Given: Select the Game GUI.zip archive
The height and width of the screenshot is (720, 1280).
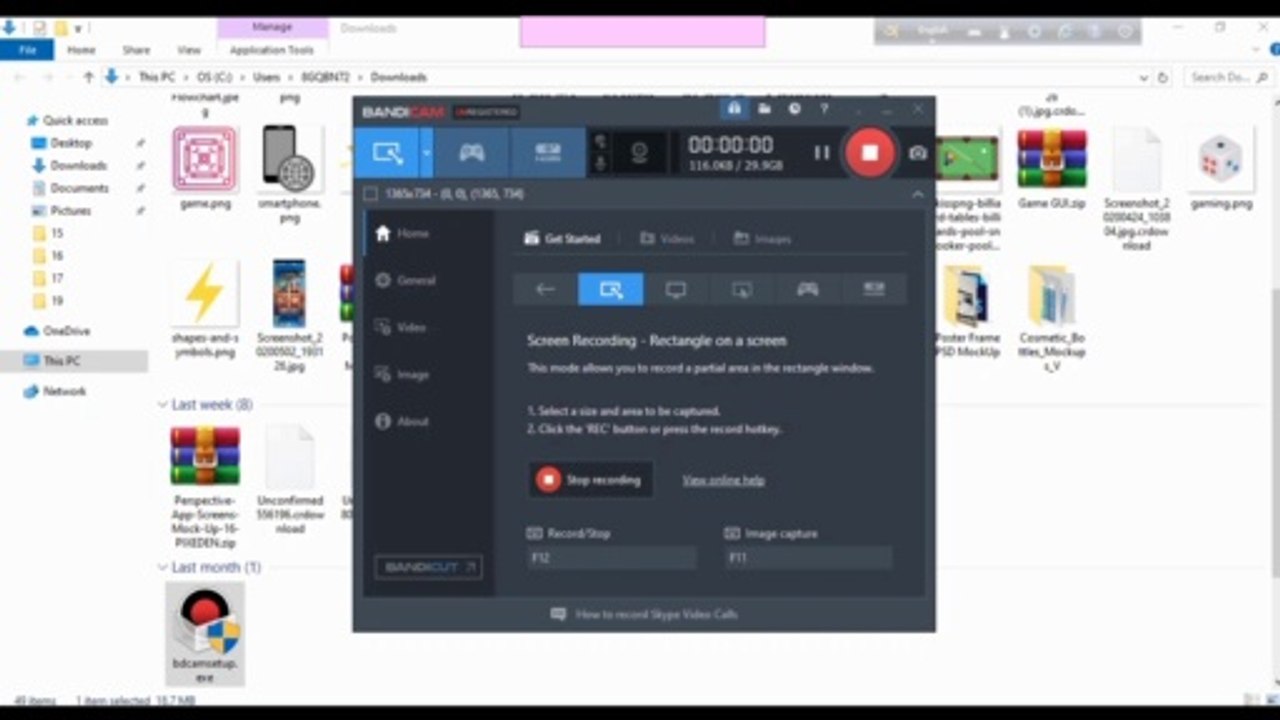Looking at the screenshot, I should [x=1051, y=167].
